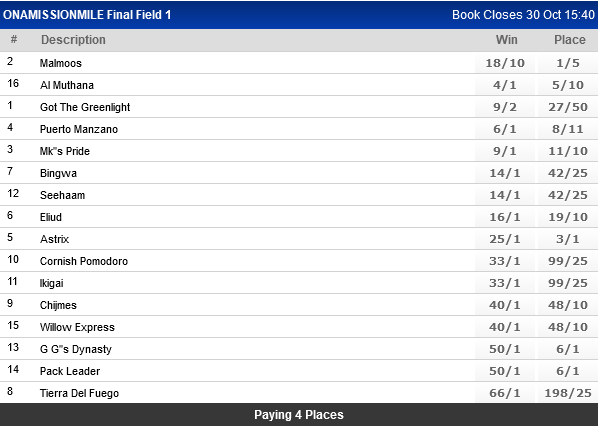Click Al Muthana win odds 4/1
Image resolution: width=601 pixels, height=426 pixels.
click(x=506, y=85)
